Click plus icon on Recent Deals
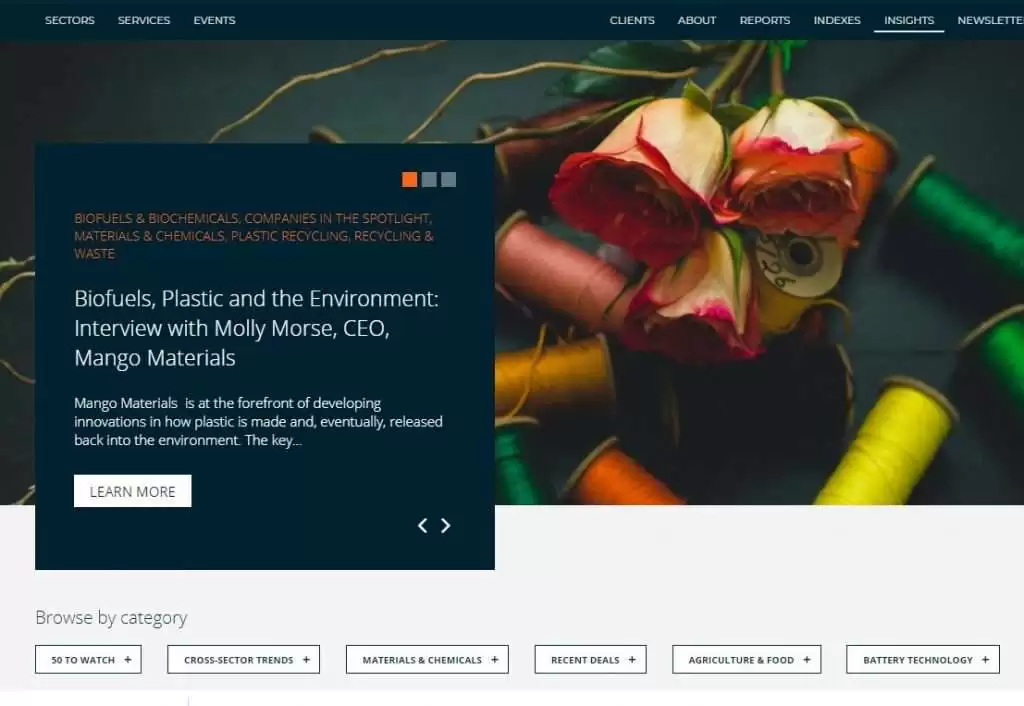 pyautogui.click(x=631, y=660)
